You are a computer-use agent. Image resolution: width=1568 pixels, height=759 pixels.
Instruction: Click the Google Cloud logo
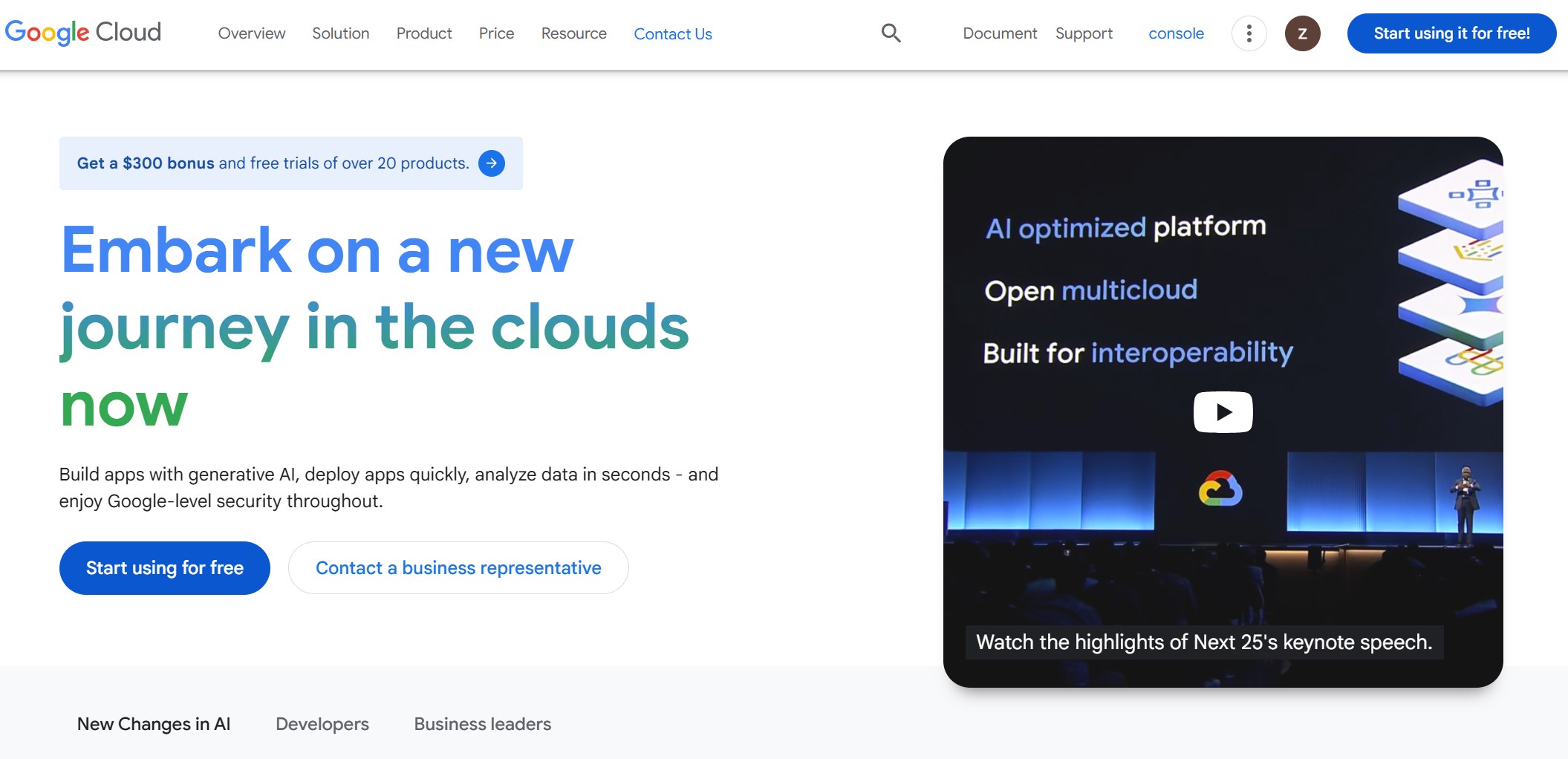[x=82, y=32]
